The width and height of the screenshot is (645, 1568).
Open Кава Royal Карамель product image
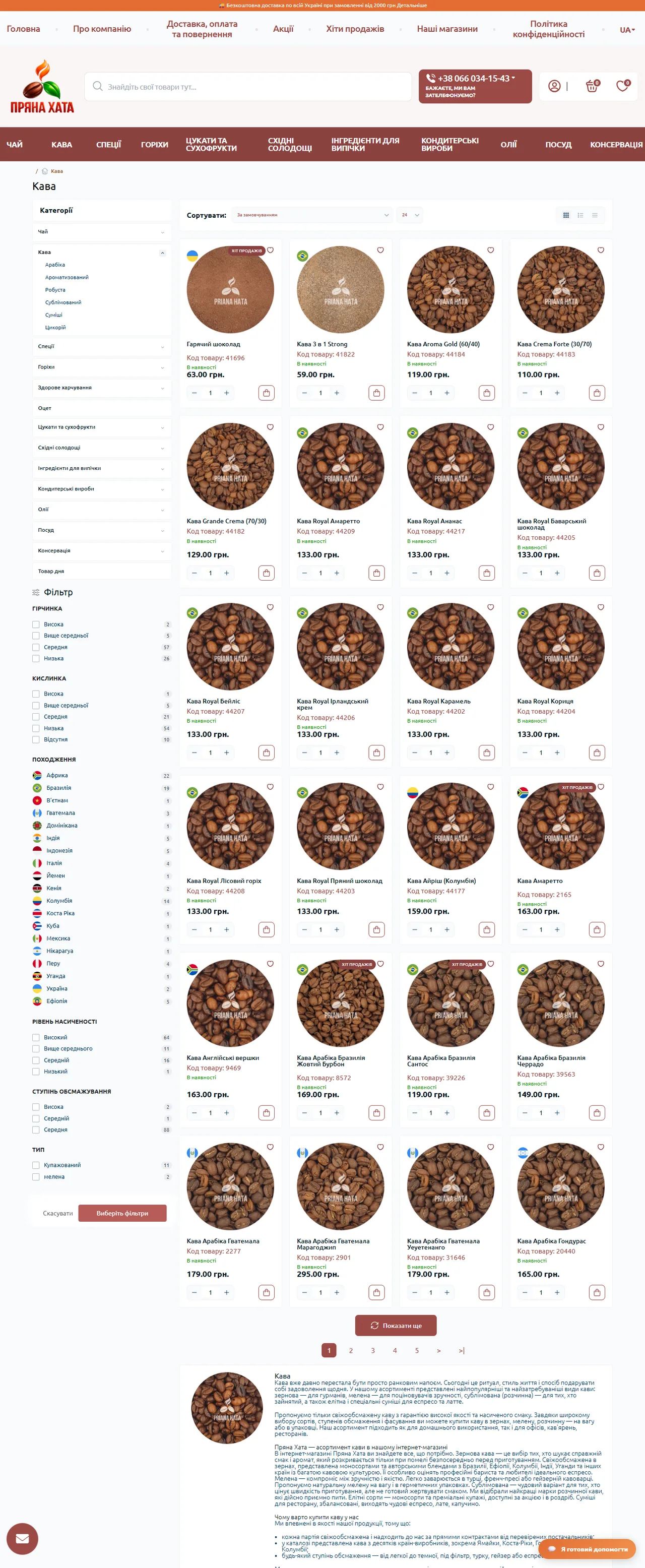(x=451, y=646)
